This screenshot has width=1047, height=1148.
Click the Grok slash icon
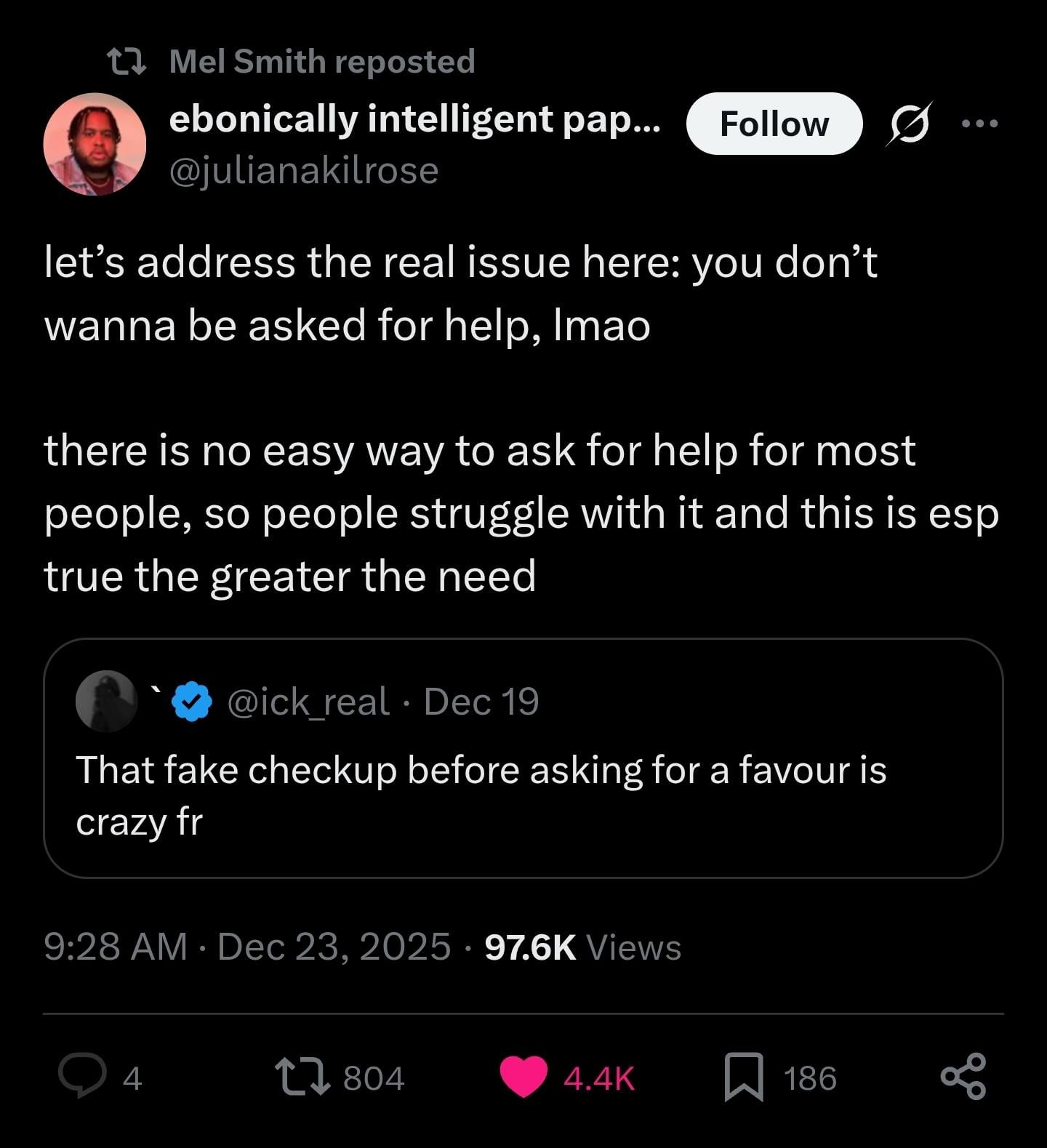coord(909,124)
